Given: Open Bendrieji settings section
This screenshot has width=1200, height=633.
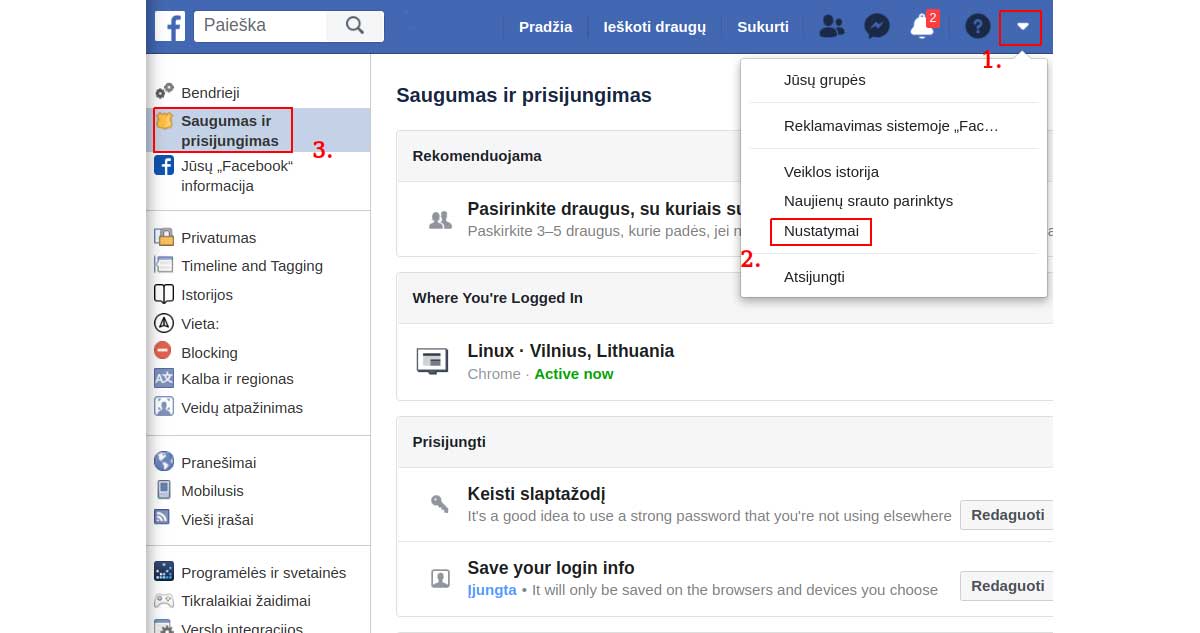Looking at the screenshot, I should click(x=210, y=92).
